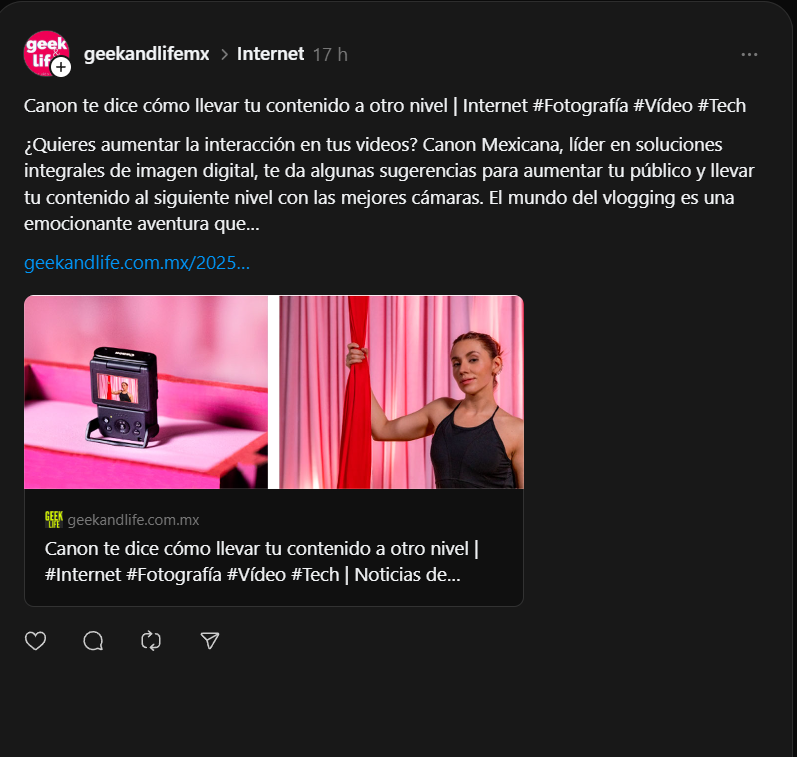Click the #Fotografía hashtag in the post

[x=580, y=106]
